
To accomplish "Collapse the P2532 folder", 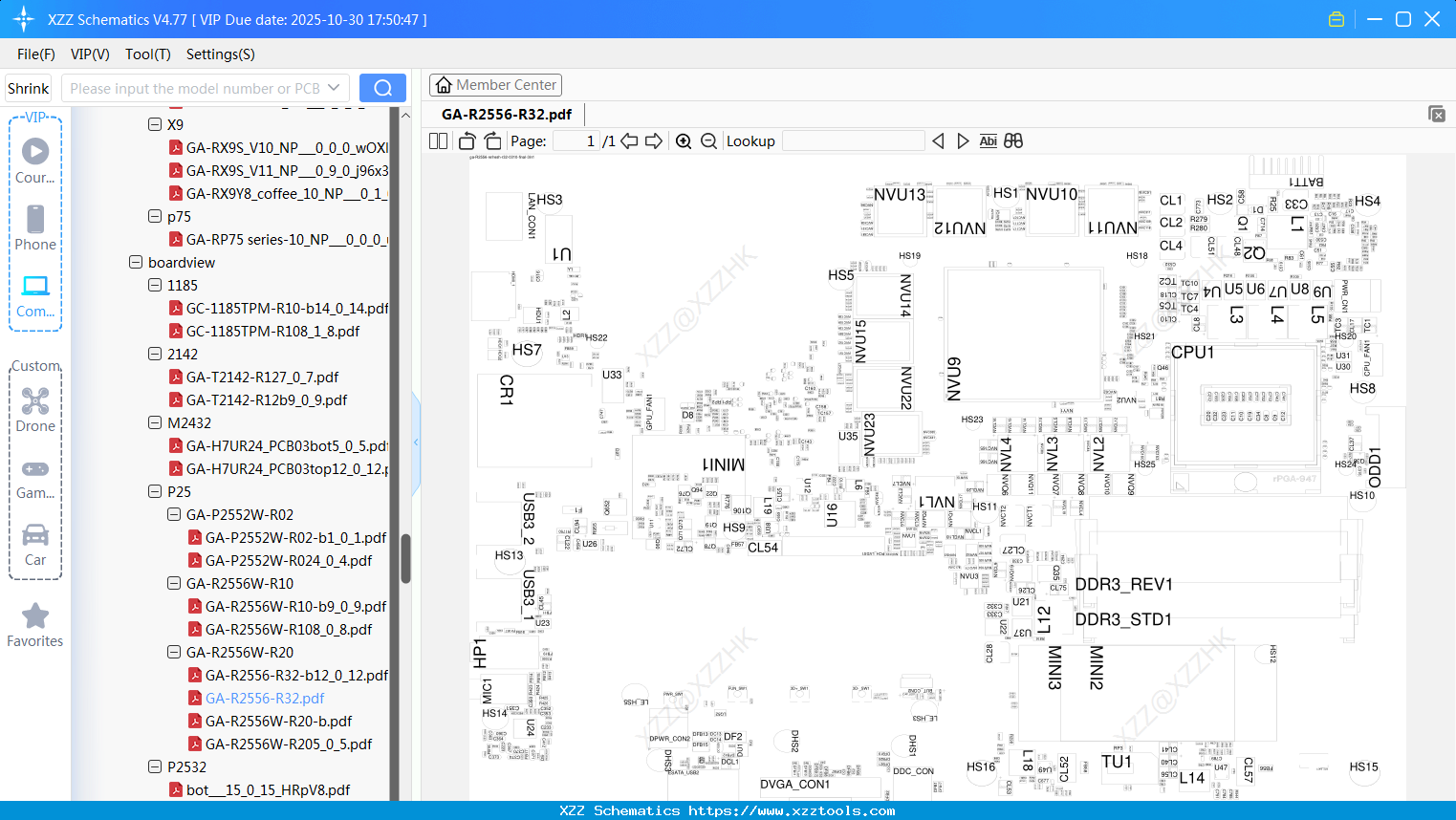I will [x=155, y=766].
